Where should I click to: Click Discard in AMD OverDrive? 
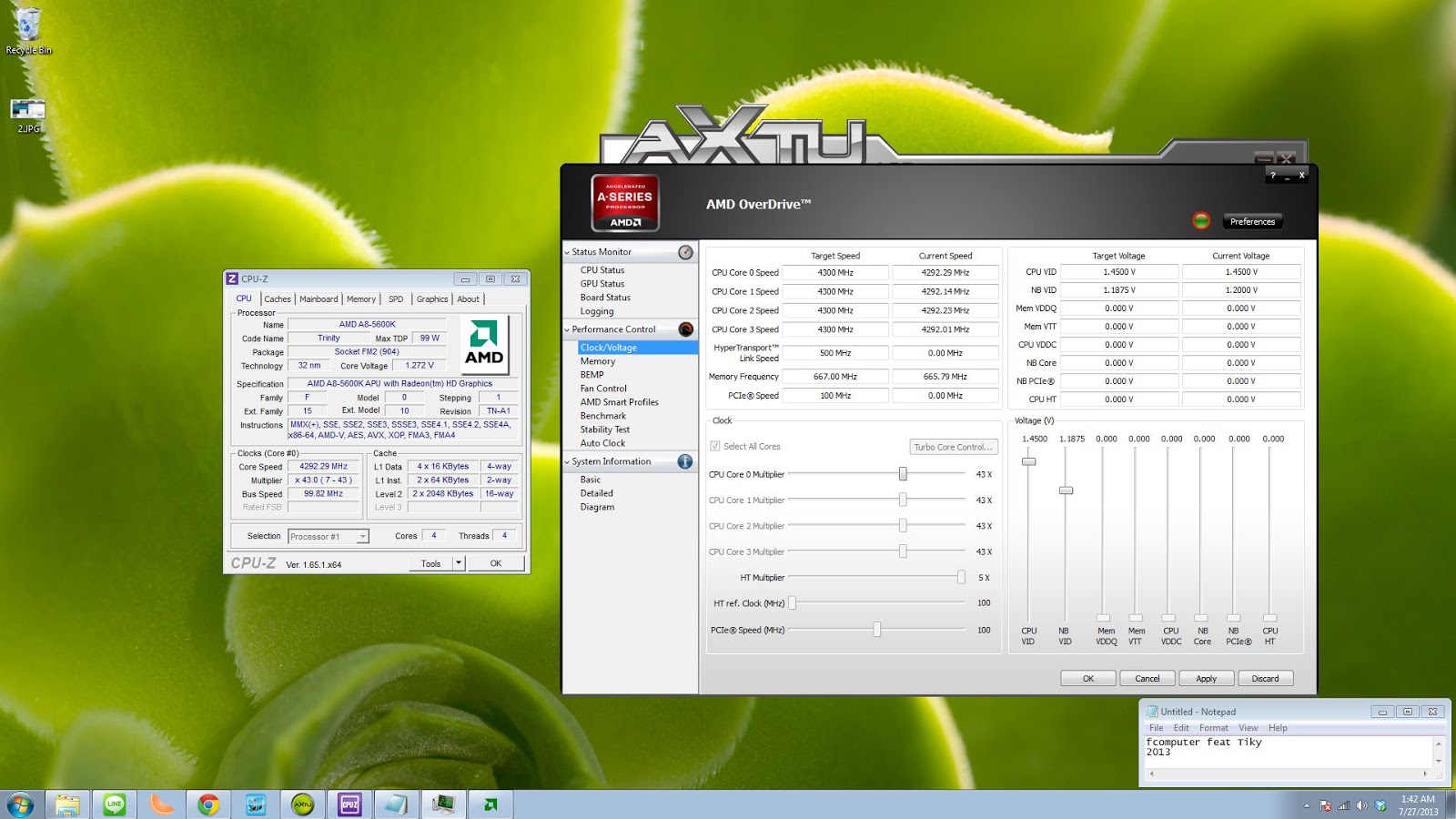pos(1265,678)
